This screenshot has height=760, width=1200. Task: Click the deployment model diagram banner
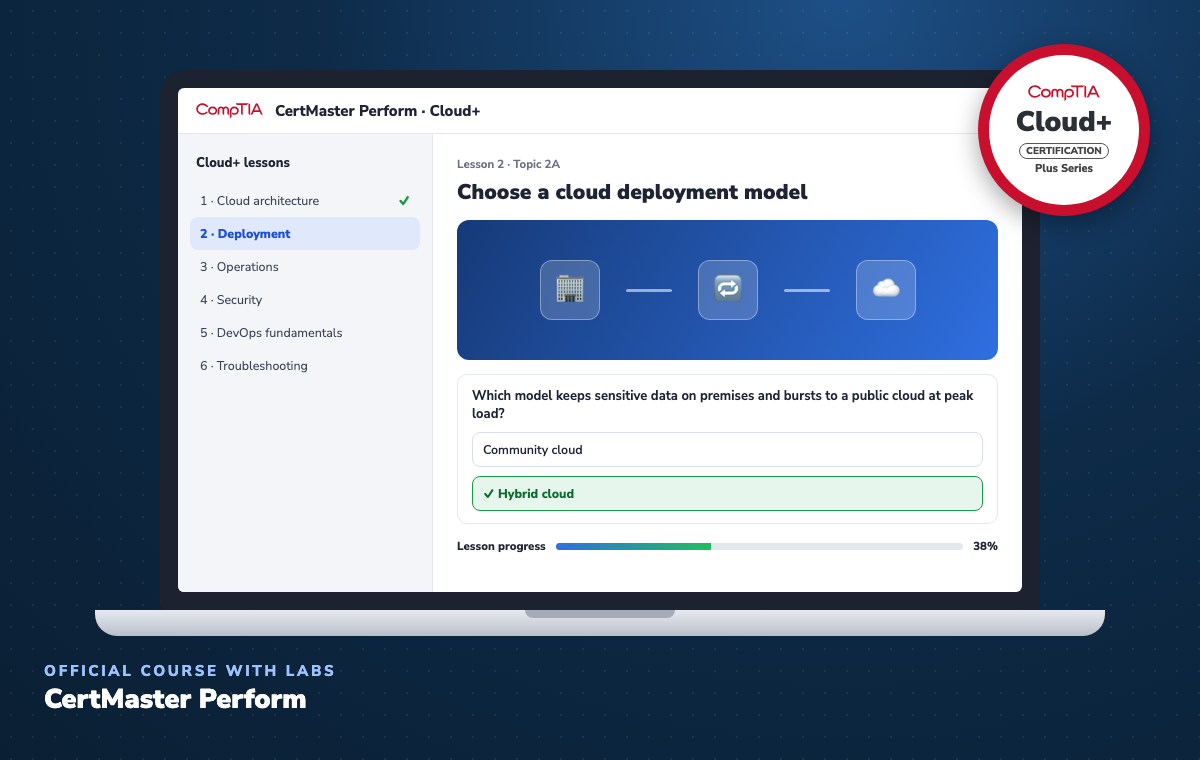pos(727,290)
